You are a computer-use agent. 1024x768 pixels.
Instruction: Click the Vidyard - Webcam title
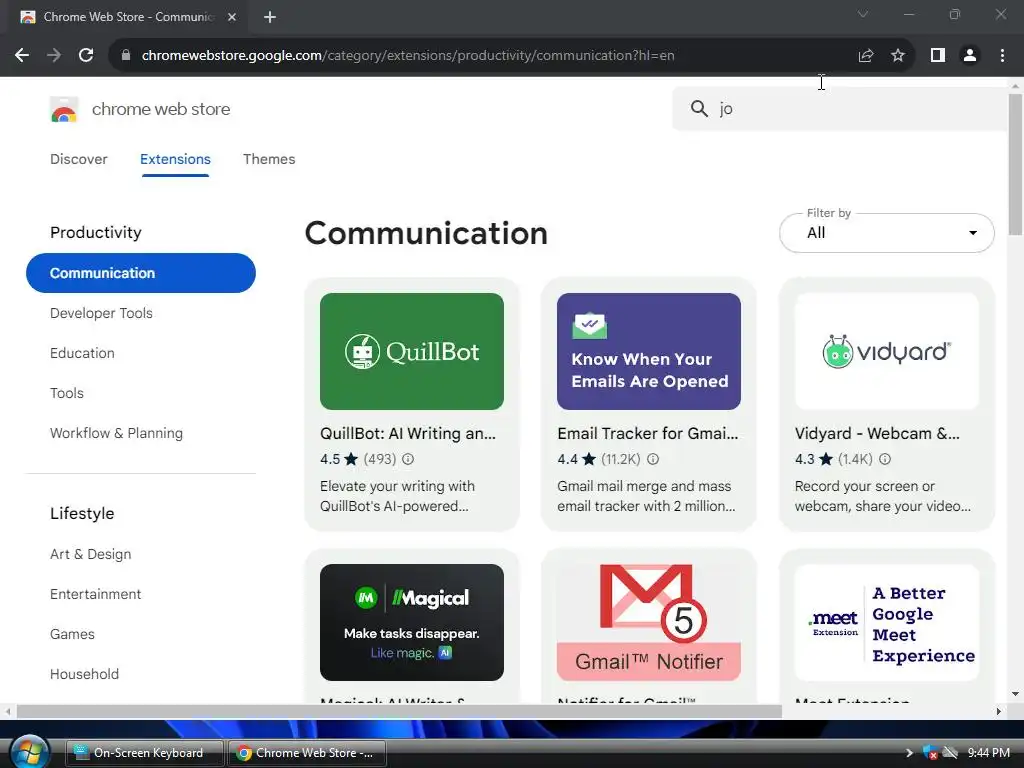tap(877, 434)
